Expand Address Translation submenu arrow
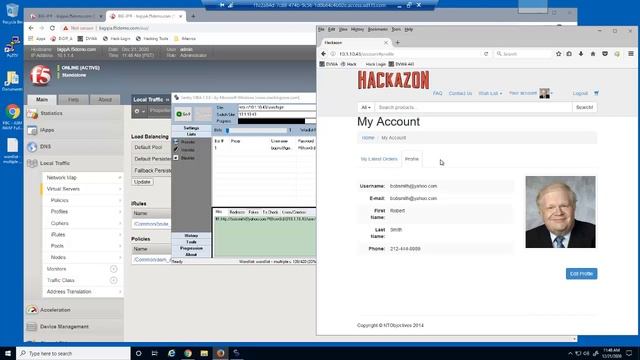This screenshot has width=640, height=360. (x=120, y=291)
